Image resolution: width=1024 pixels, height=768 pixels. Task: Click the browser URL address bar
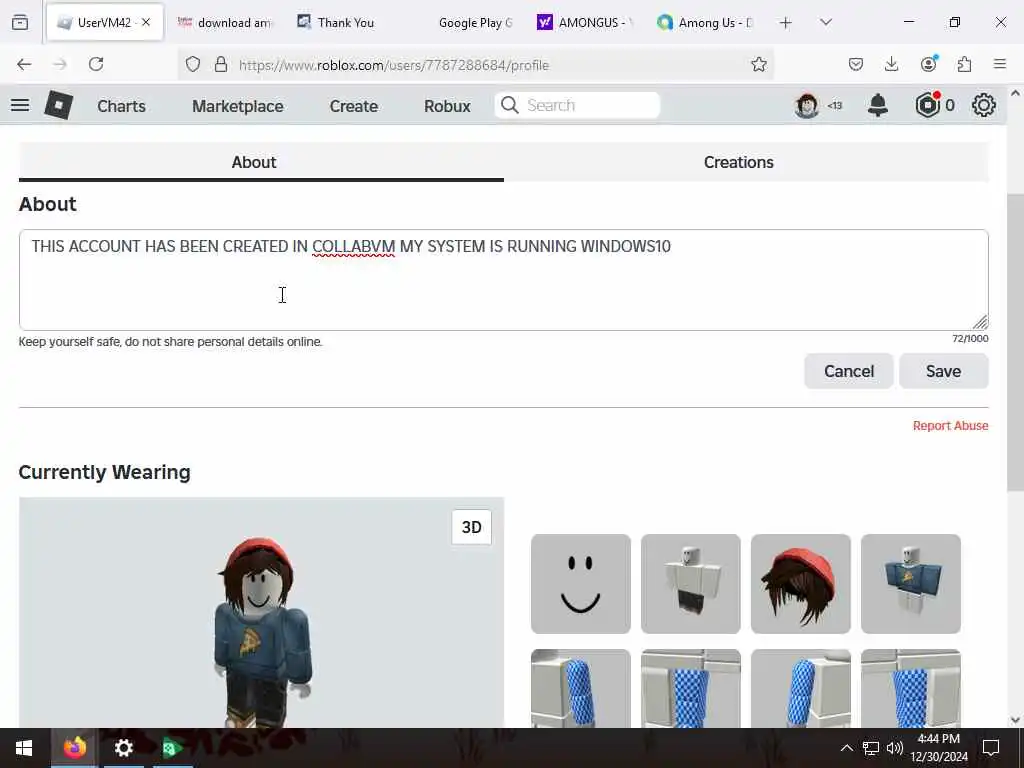[x=477, y=65]
